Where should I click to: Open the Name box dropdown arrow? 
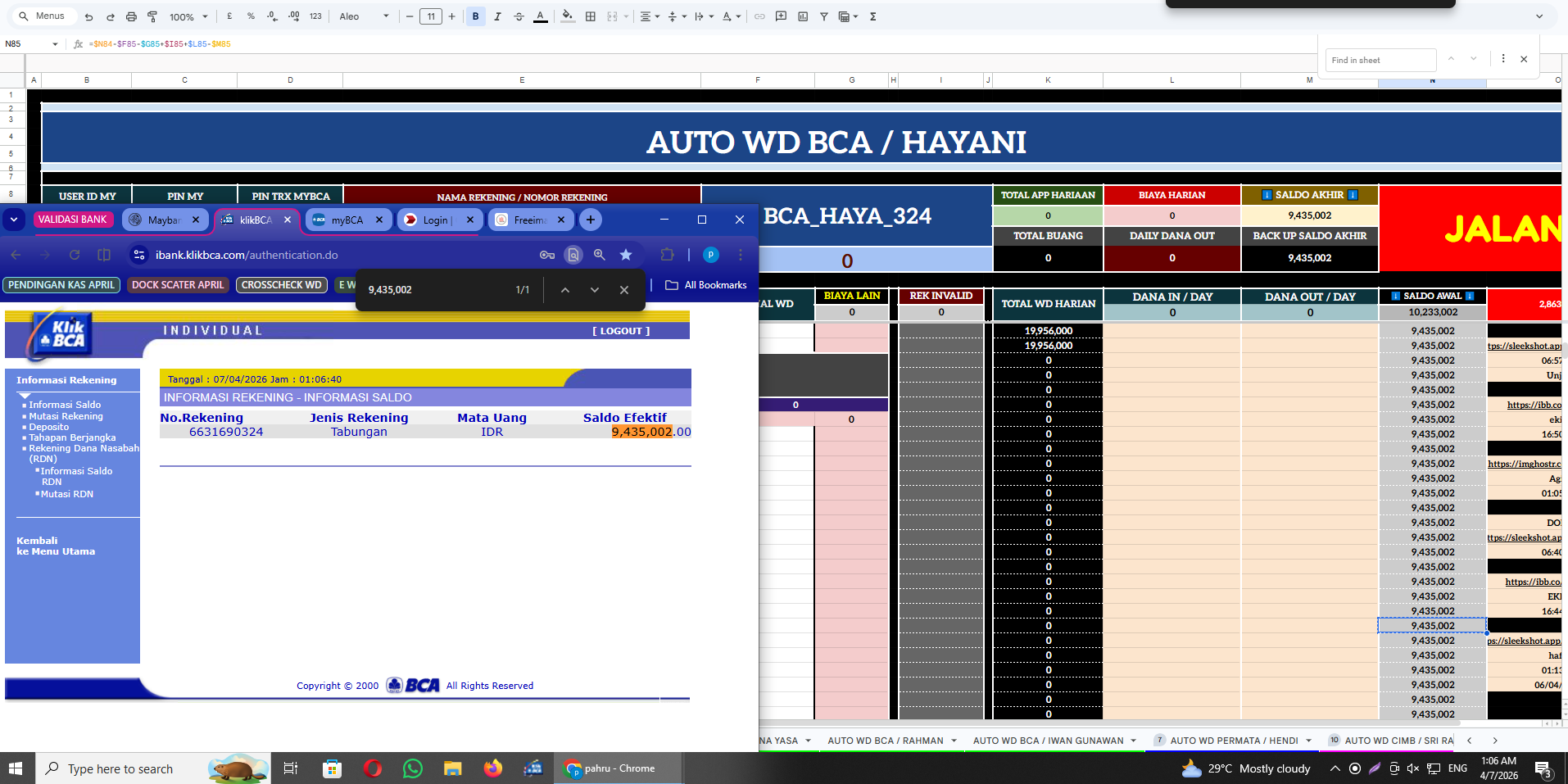coord(55,44)
